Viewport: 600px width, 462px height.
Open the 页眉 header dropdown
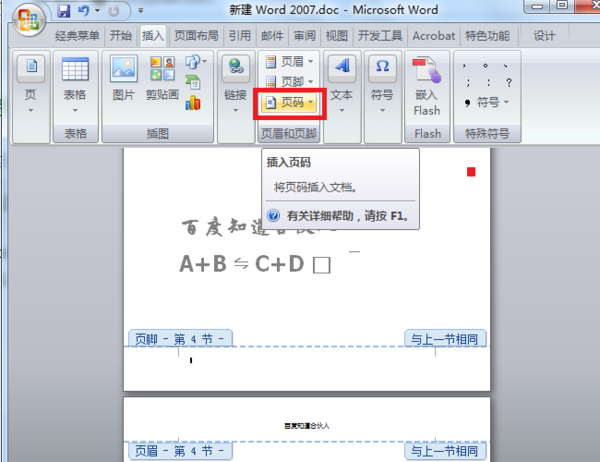[289, 62]
